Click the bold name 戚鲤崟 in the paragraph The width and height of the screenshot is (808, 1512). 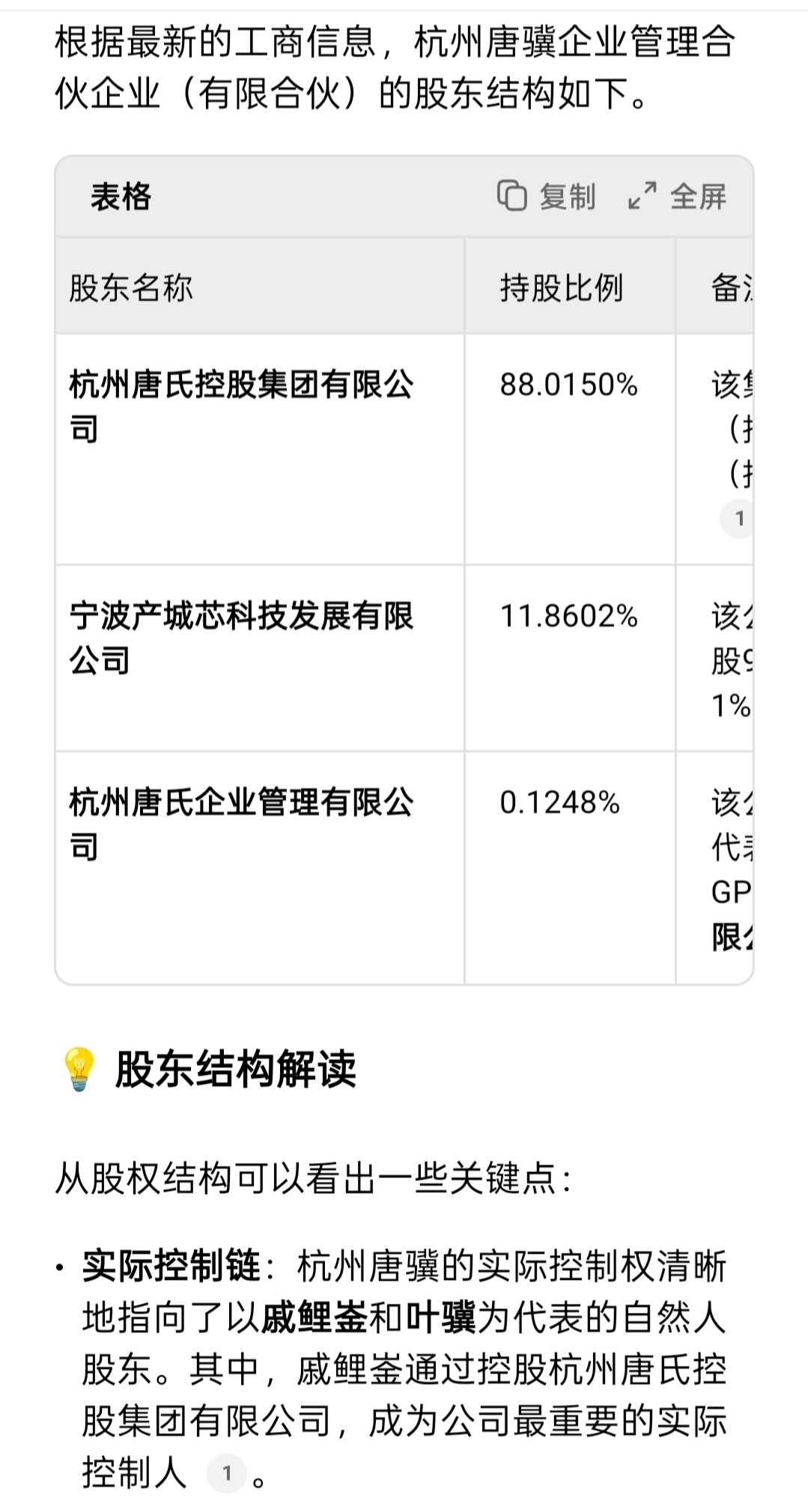[315, 1318]
